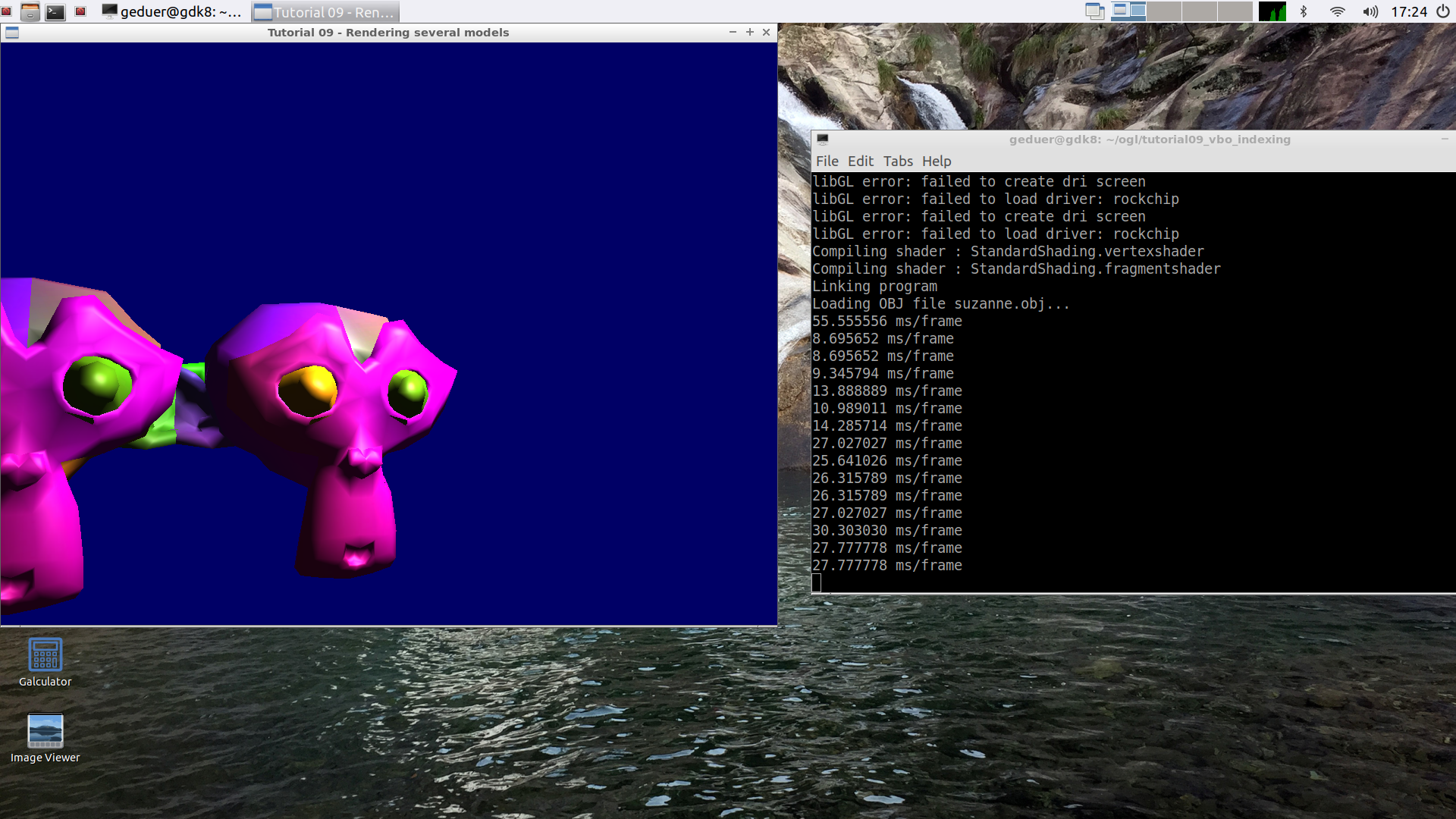Click the Tutorial 09 window title text

pyautogui.click(x=388, y=33)
